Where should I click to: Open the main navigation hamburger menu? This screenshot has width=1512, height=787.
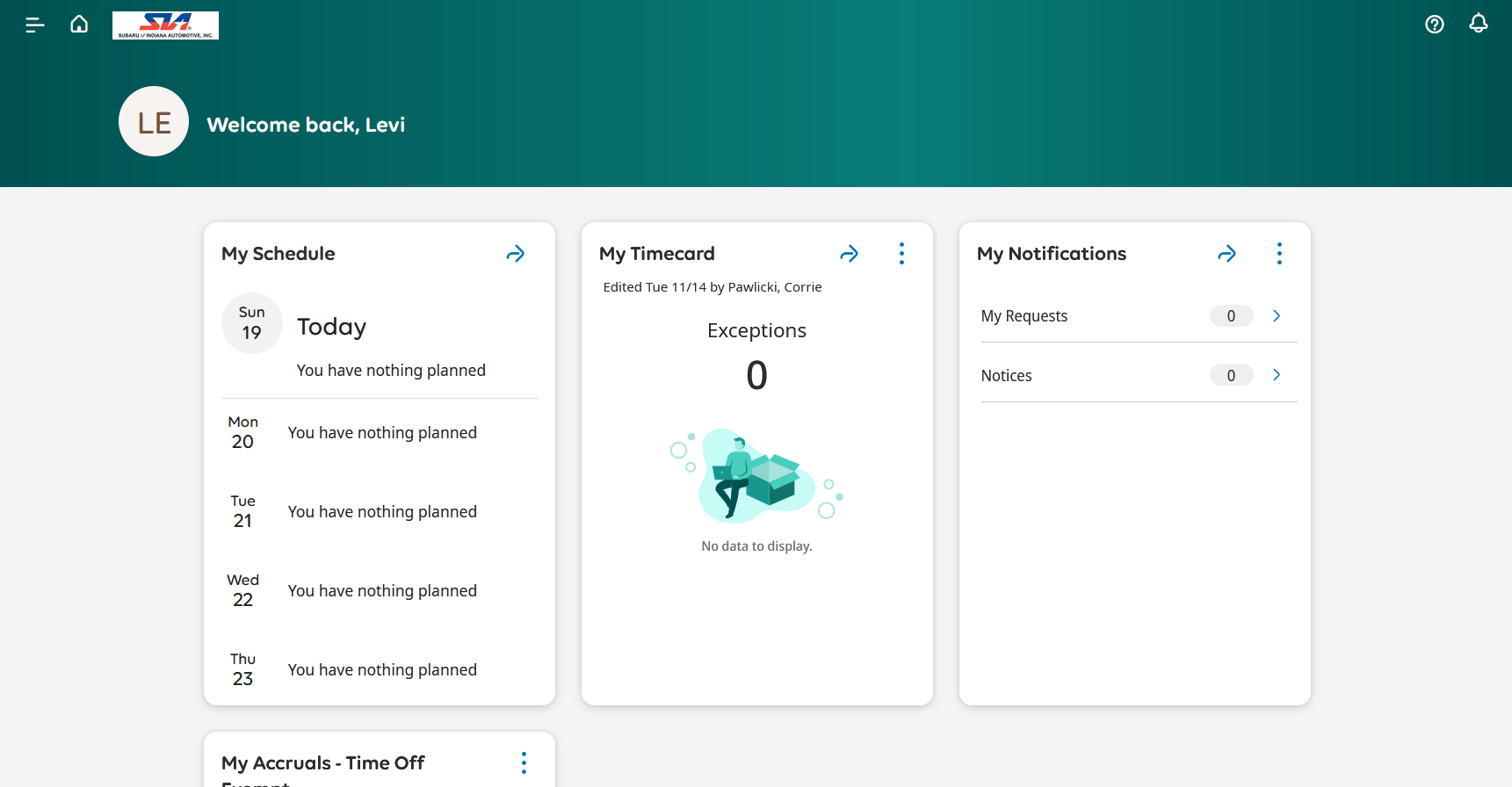click(x=35, y=25)
